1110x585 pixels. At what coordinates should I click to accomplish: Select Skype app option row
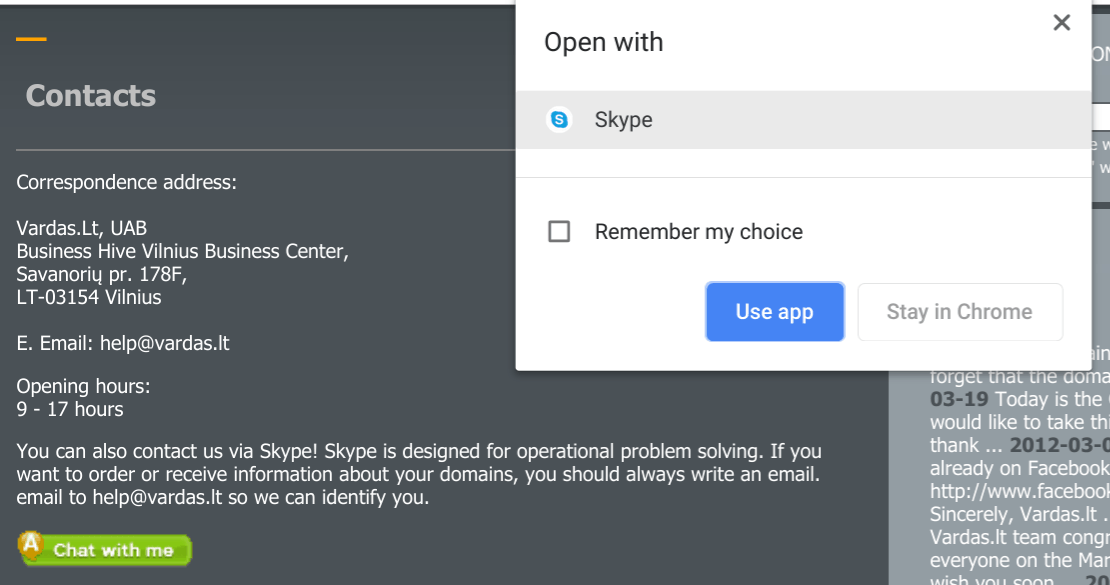(803, 120)
